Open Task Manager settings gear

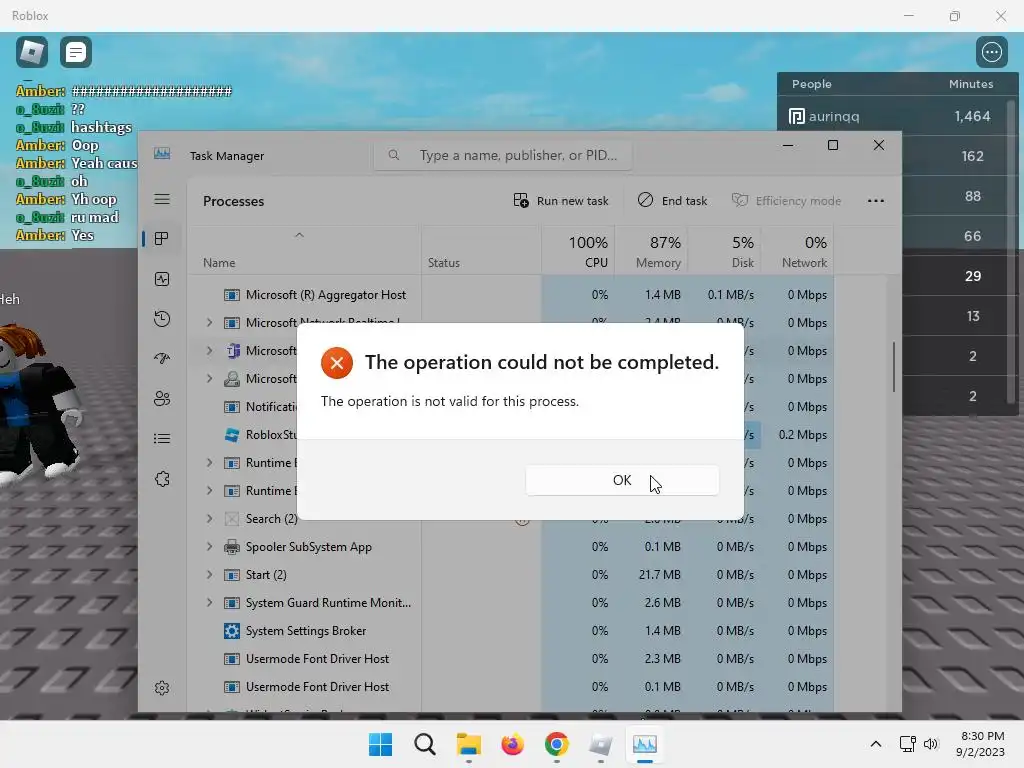[162, 688]
